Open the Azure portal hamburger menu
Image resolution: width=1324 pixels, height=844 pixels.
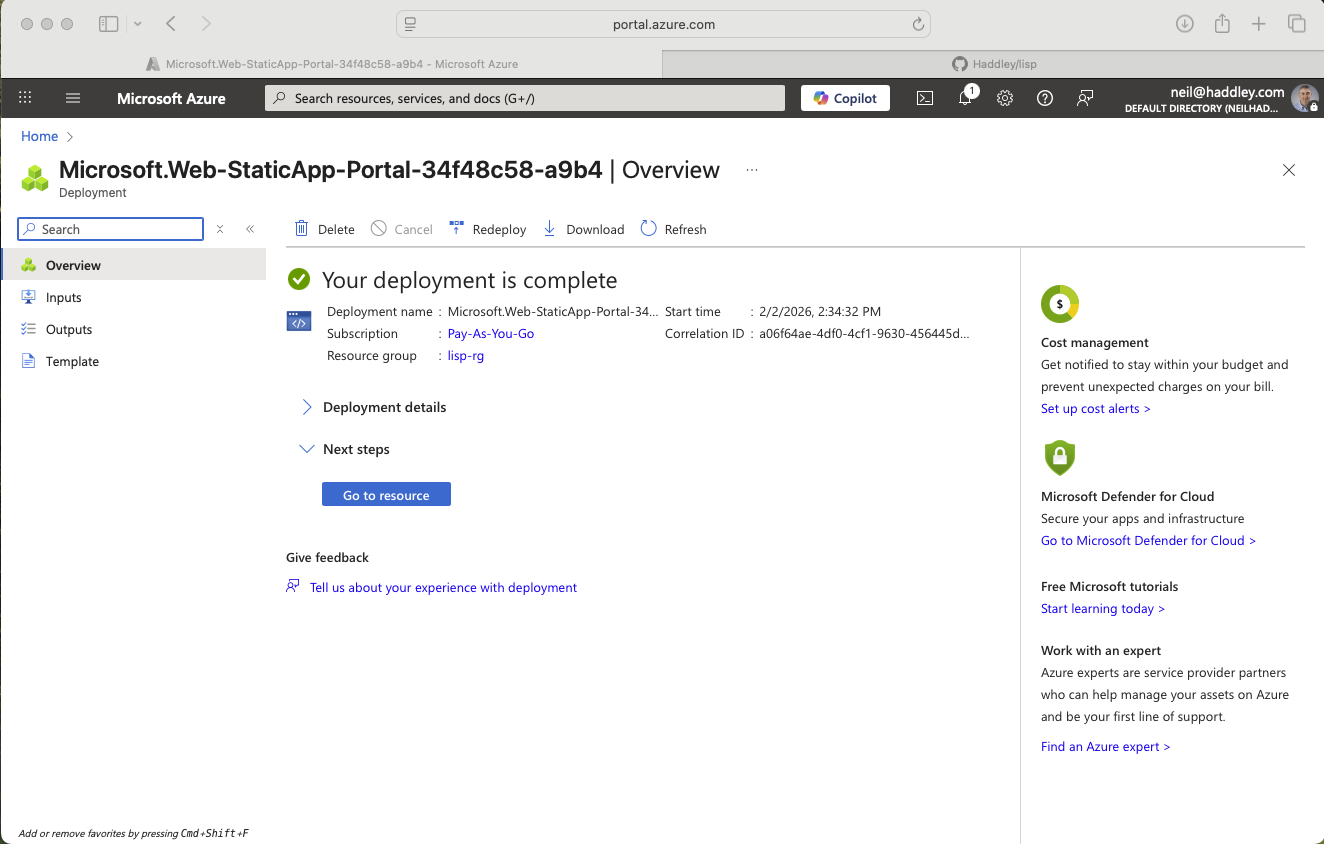[72, 98]
